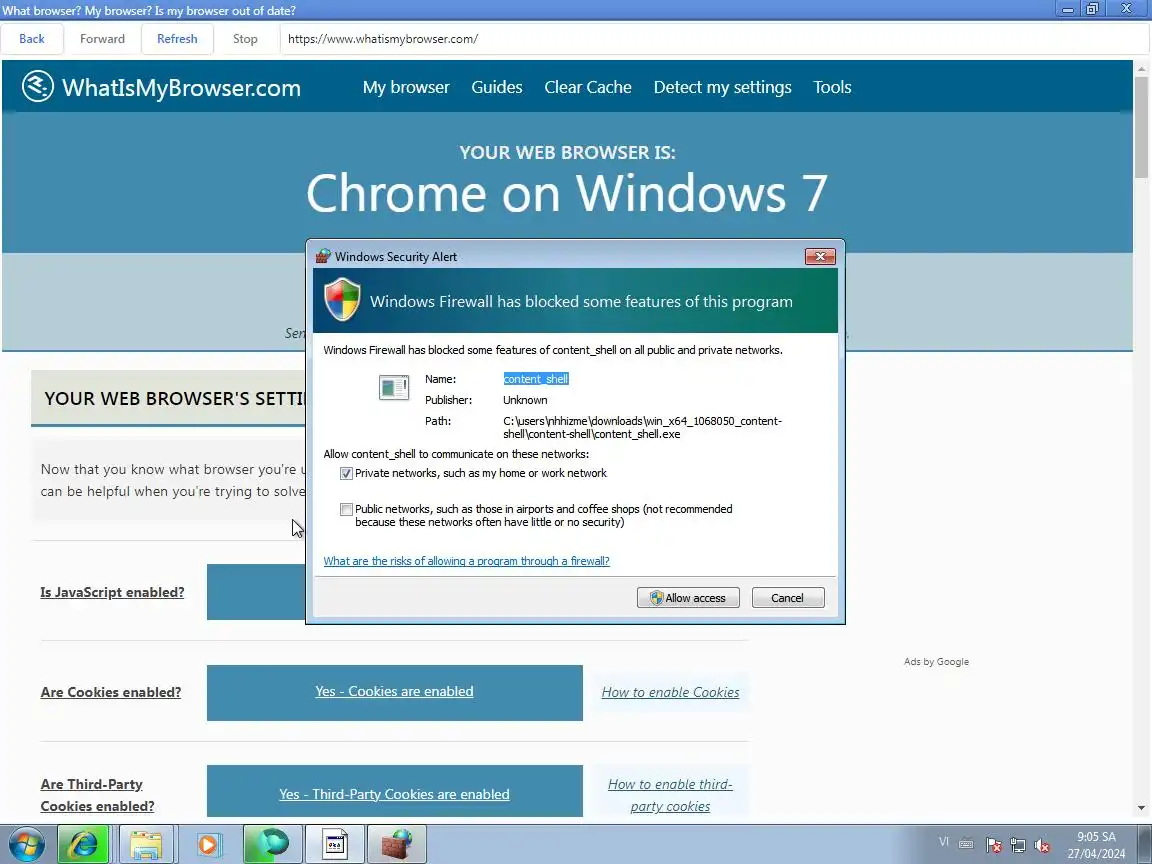The height and width of the screenshot is (864, 1152).
Task: Click the page vertical scrollbar thumb
Action: [1141, 126]
